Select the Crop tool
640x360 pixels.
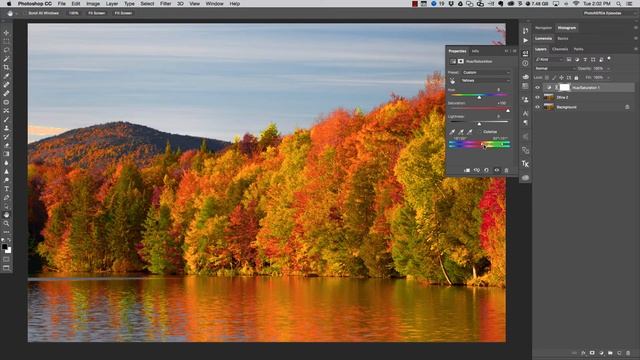tap(6, 67)
